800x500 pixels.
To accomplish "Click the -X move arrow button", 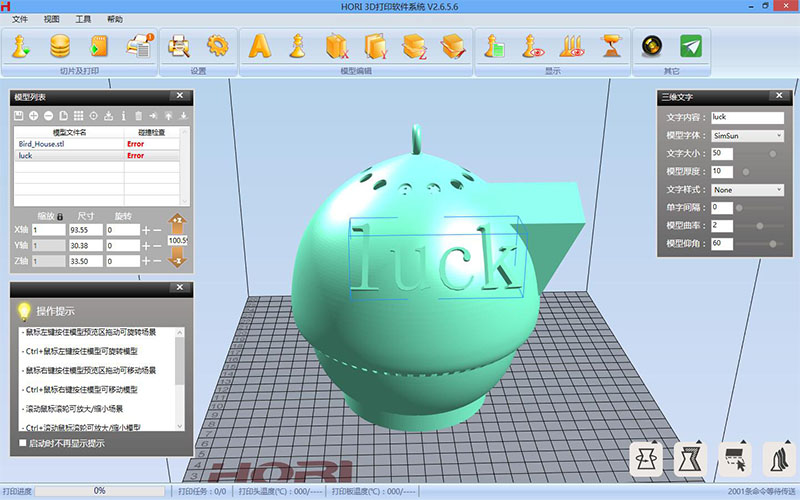I will [177, 258].
